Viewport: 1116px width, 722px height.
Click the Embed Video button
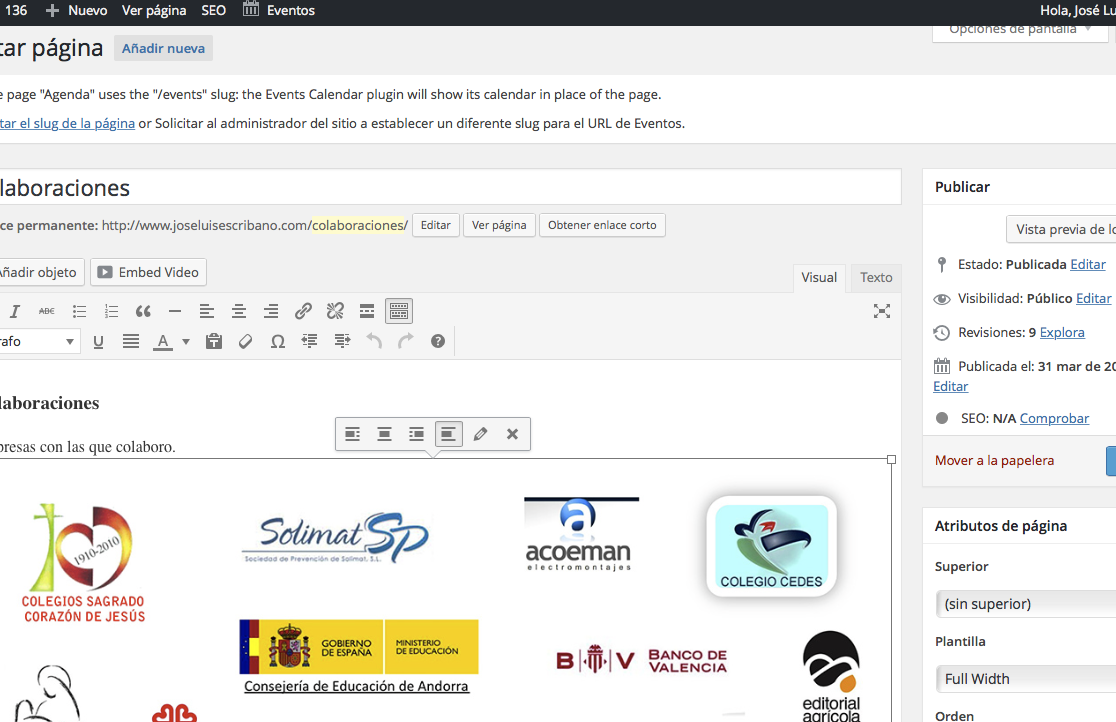(148, 272)
